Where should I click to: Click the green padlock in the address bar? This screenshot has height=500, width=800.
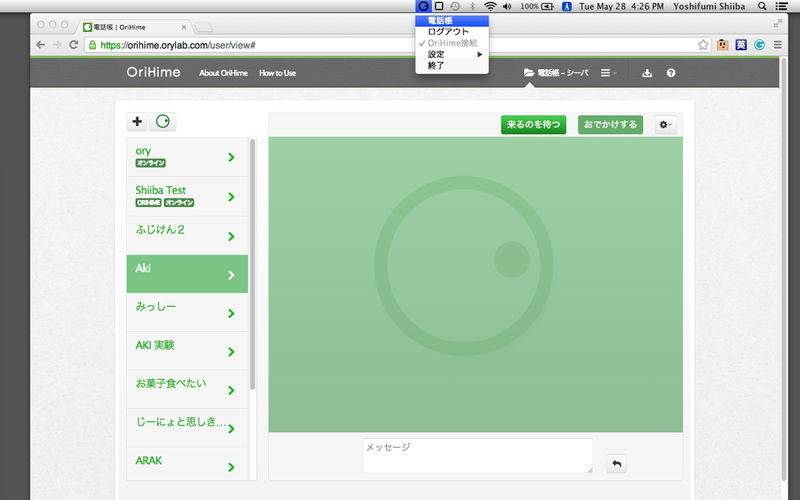tap(92, 45)
